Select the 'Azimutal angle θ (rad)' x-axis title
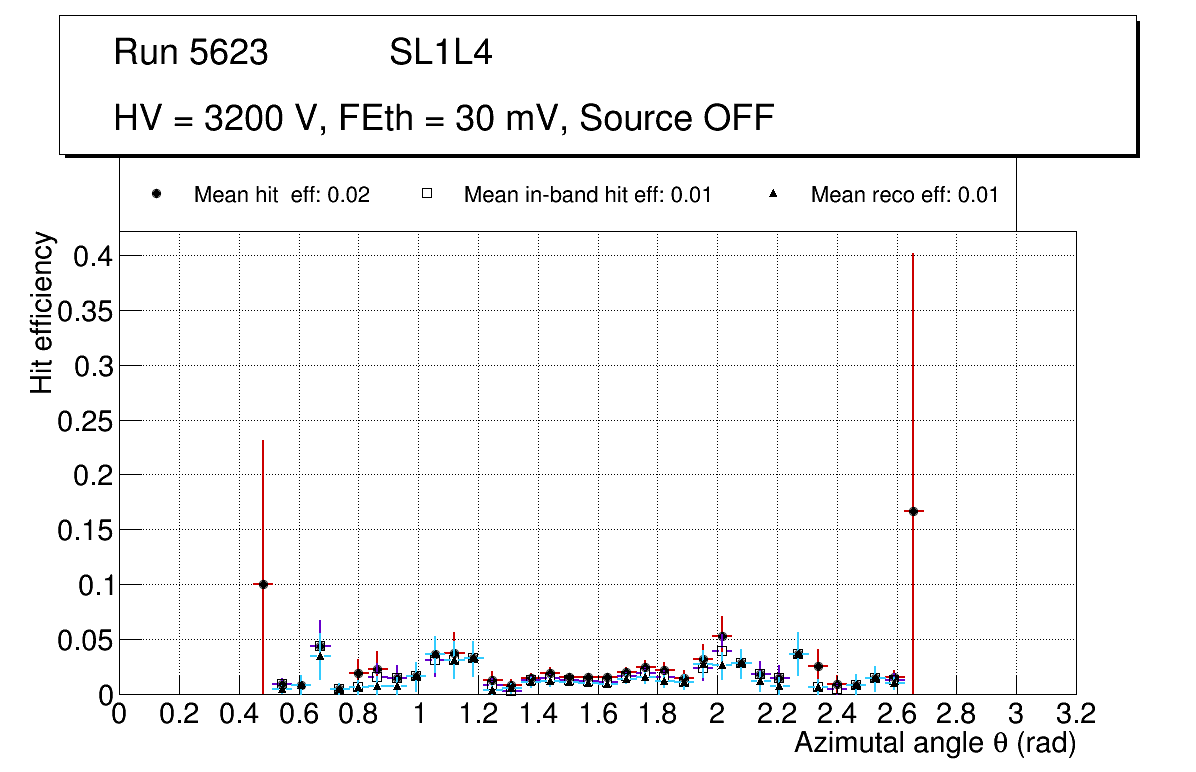This screenshot has height=772, width=1196. [934, 743]
